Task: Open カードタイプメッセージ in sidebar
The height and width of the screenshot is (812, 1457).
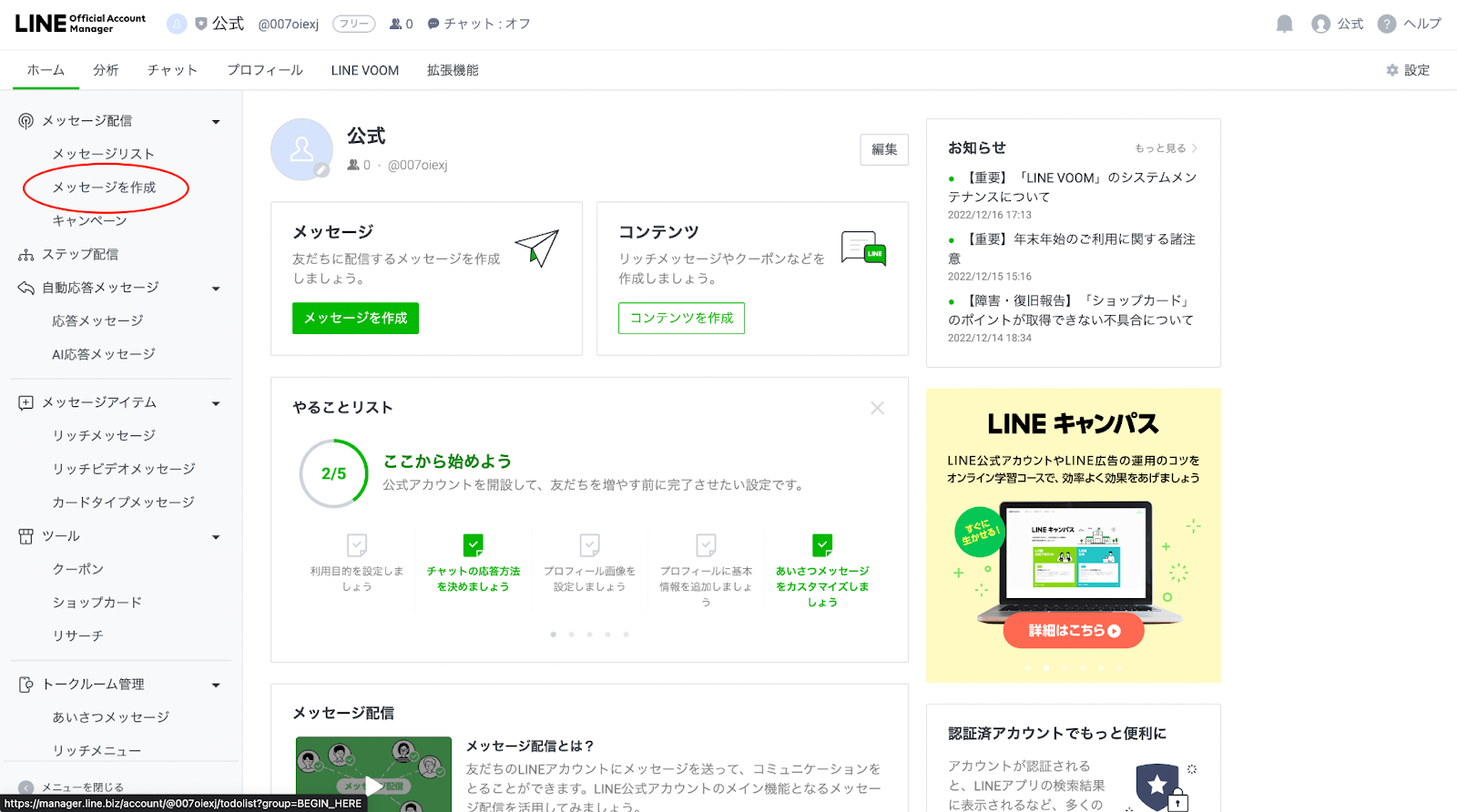Action: tap(123, 502)
